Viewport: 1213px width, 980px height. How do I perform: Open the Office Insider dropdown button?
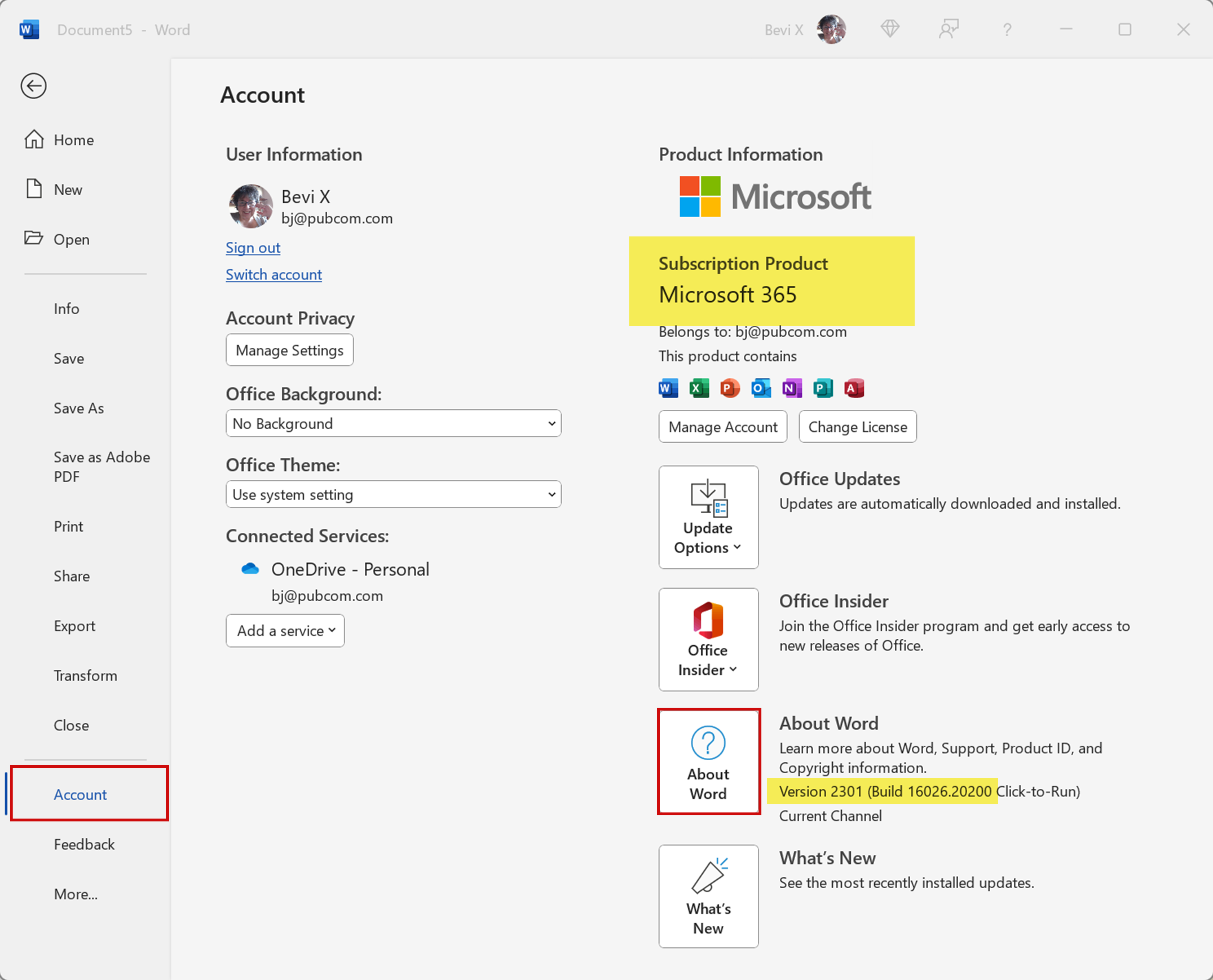[708, 640]
